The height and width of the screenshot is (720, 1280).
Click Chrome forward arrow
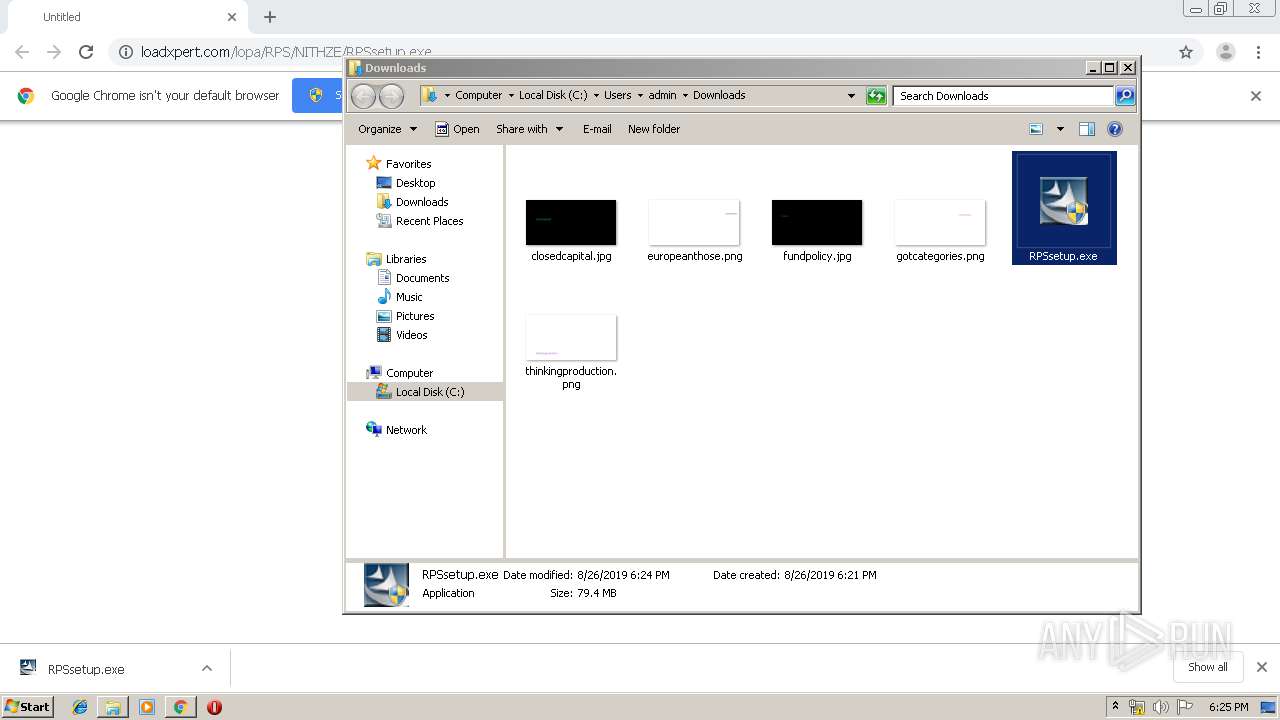54,52
